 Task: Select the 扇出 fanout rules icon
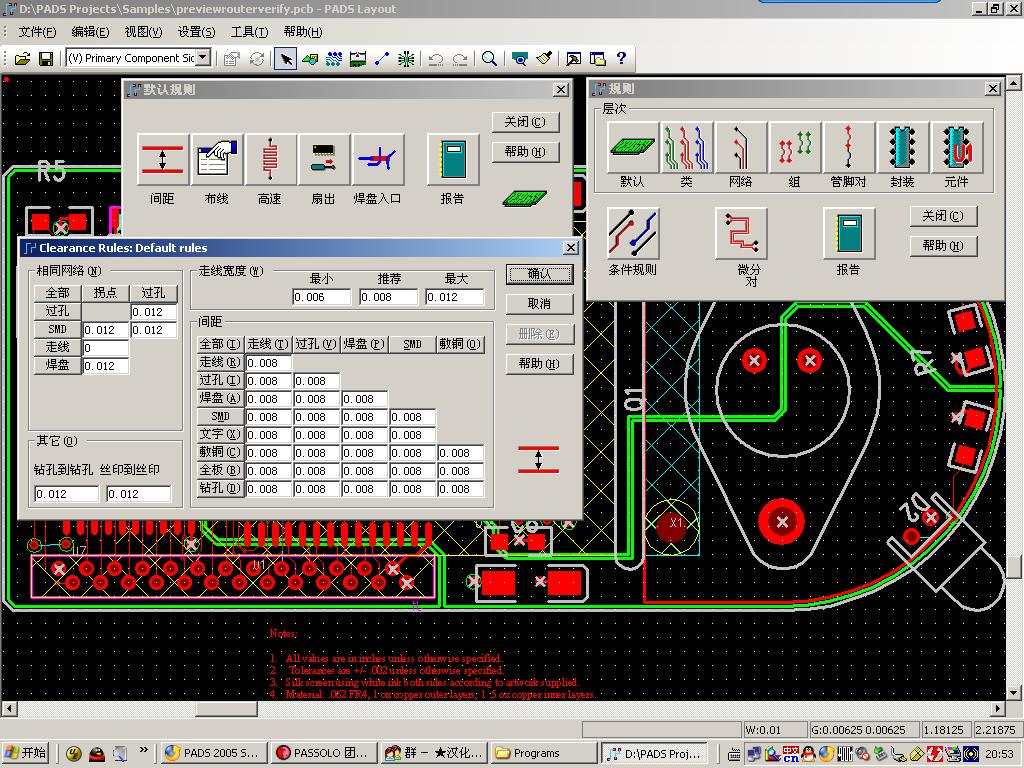(324, 160)
